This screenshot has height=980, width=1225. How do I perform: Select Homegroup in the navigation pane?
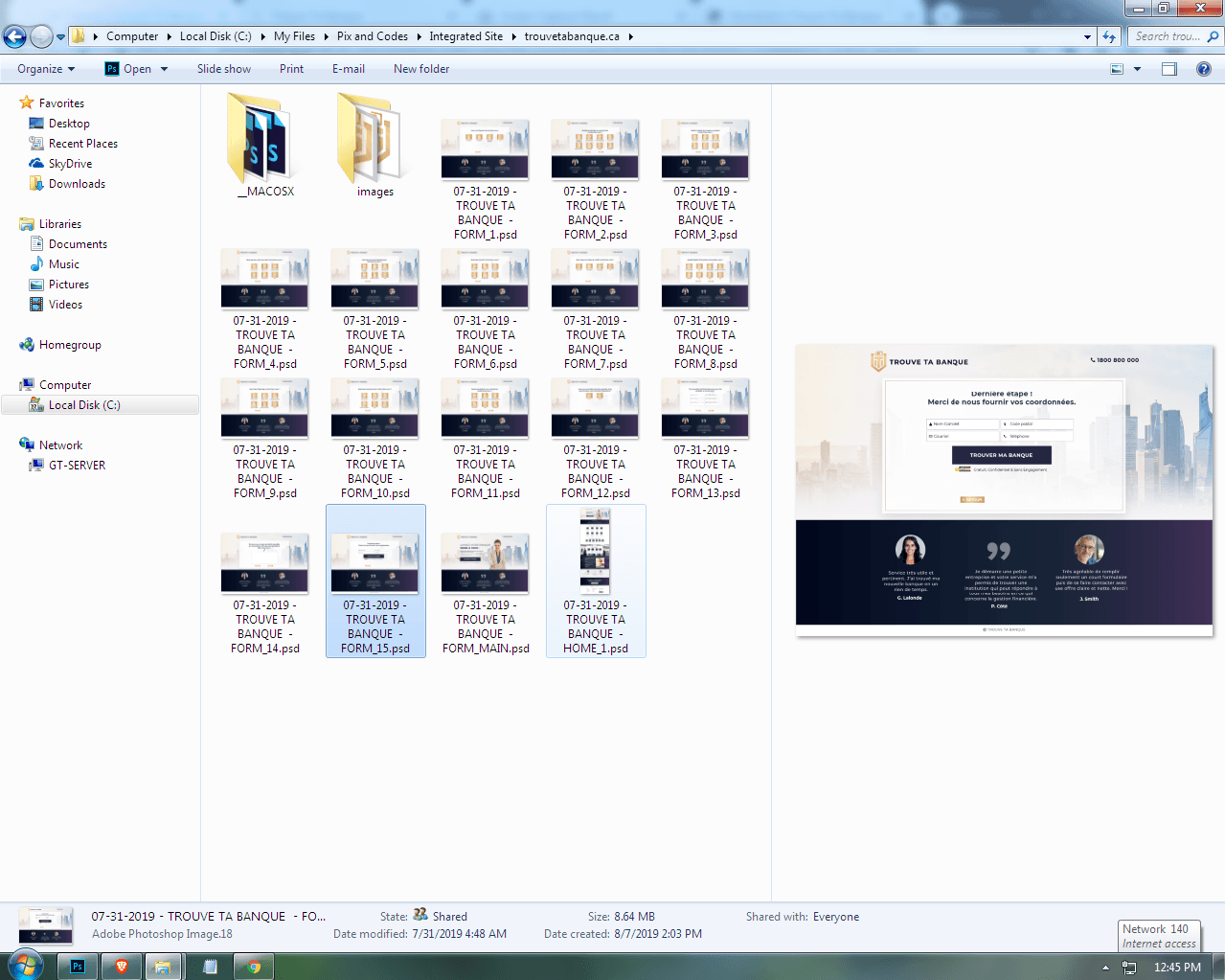[70, 345]
